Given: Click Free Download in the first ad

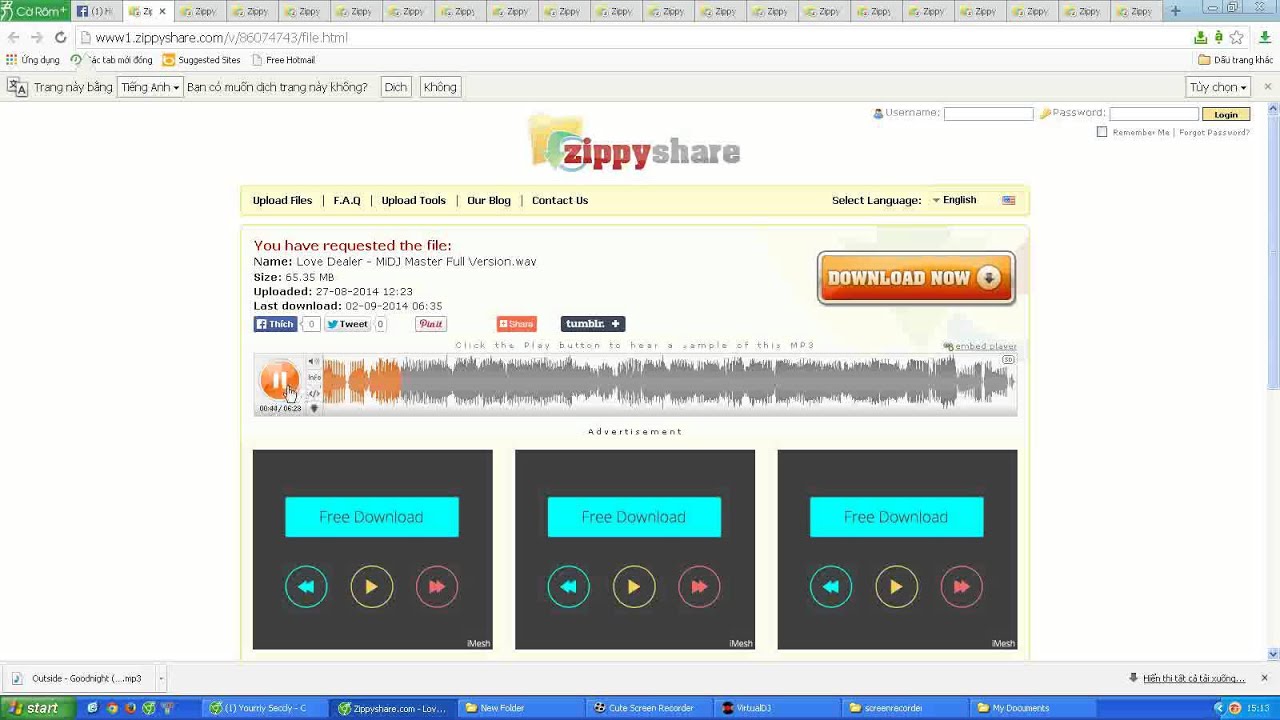Looking at the screenshot, I should (372, 517).
